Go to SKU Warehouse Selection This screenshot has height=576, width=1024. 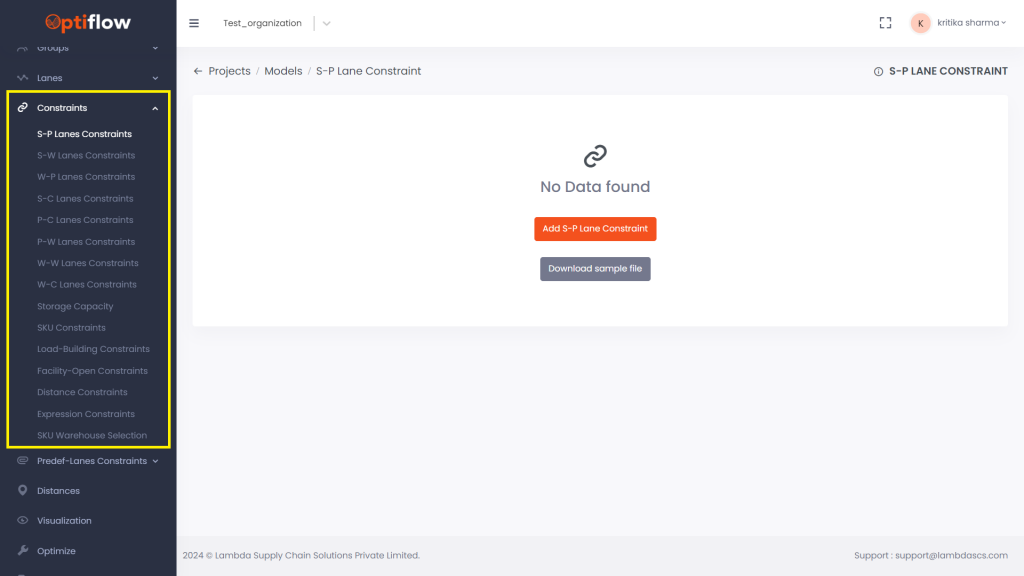click(92, 436)
